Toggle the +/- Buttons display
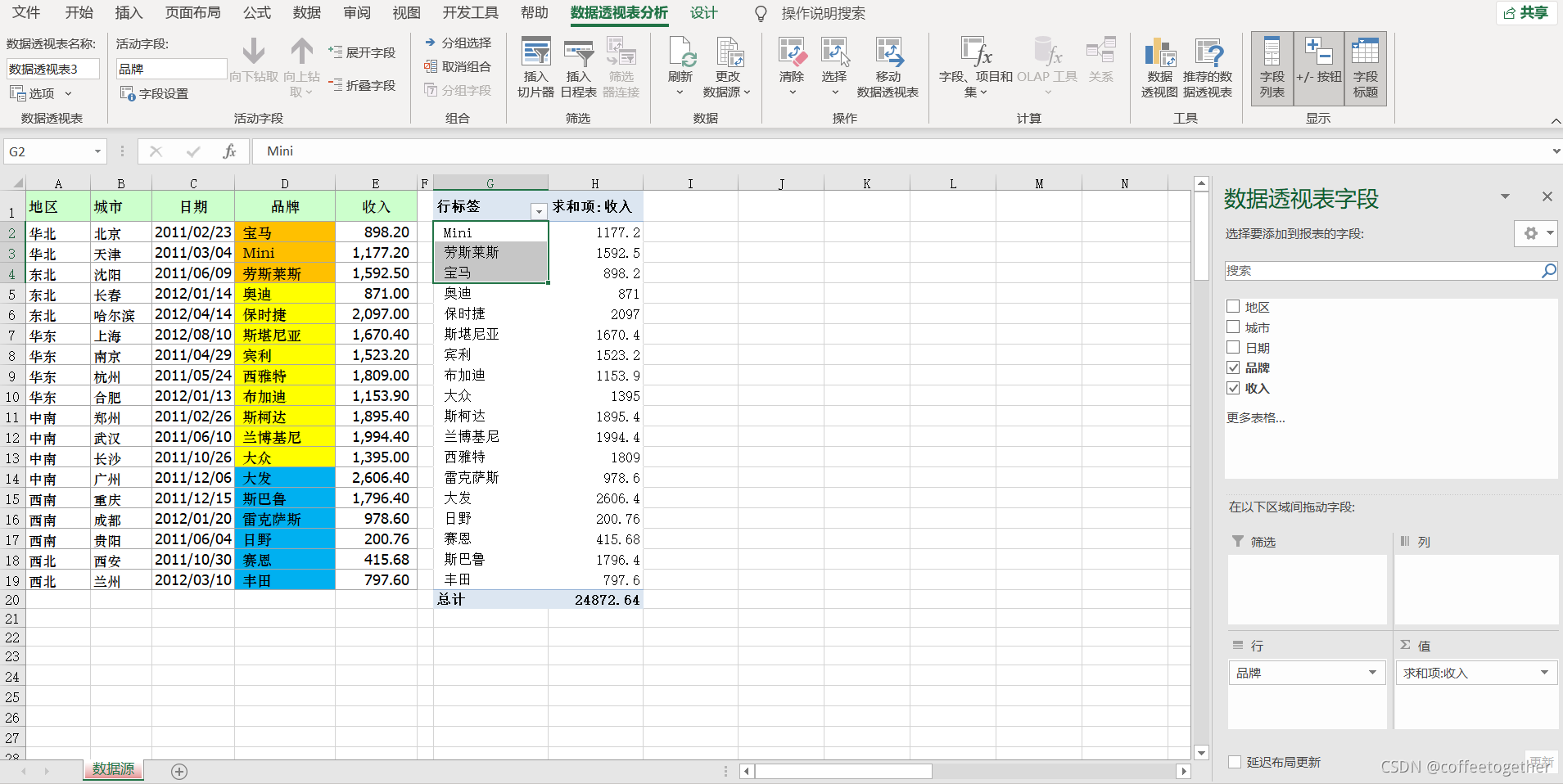The height and width of the screenshot is (784, 1563). pos(1319,69)
